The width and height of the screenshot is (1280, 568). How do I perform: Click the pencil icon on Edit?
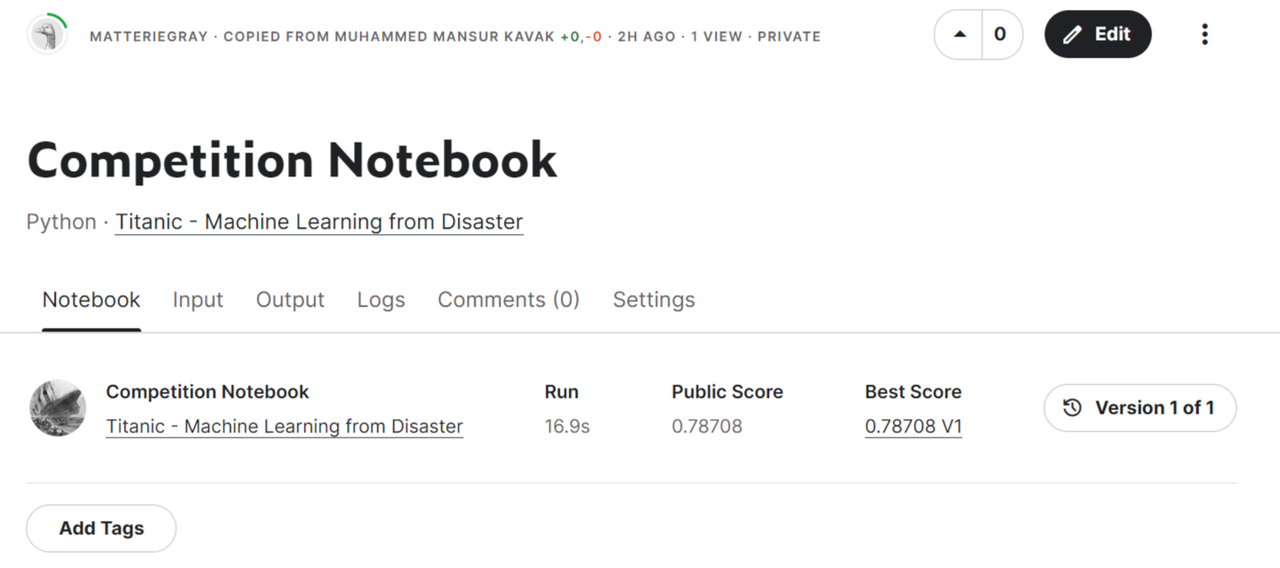pyautogui.click(x=1073, y=35)
